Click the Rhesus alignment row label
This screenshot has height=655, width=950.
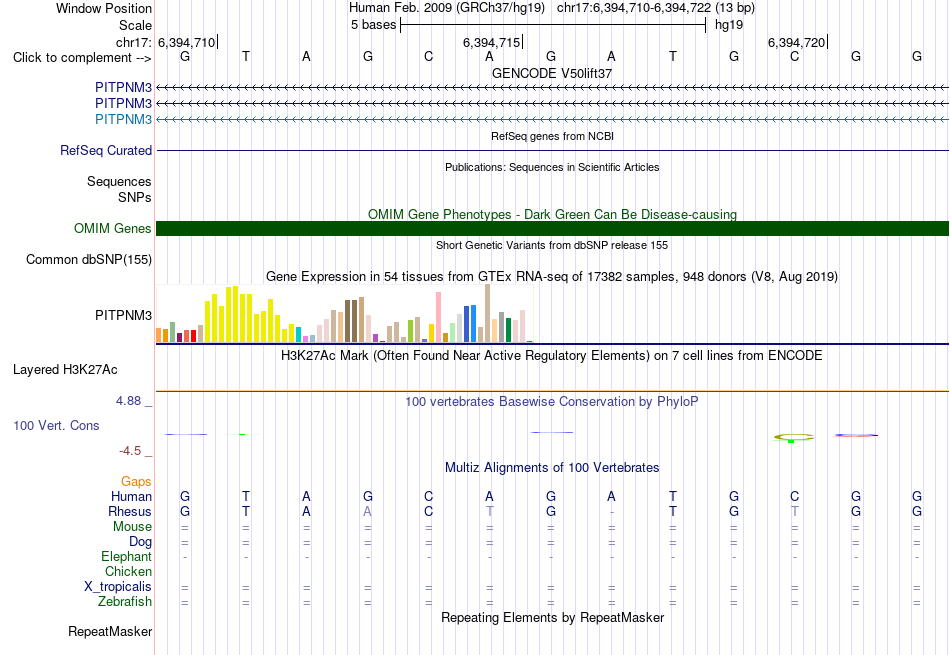coord(130,511)
